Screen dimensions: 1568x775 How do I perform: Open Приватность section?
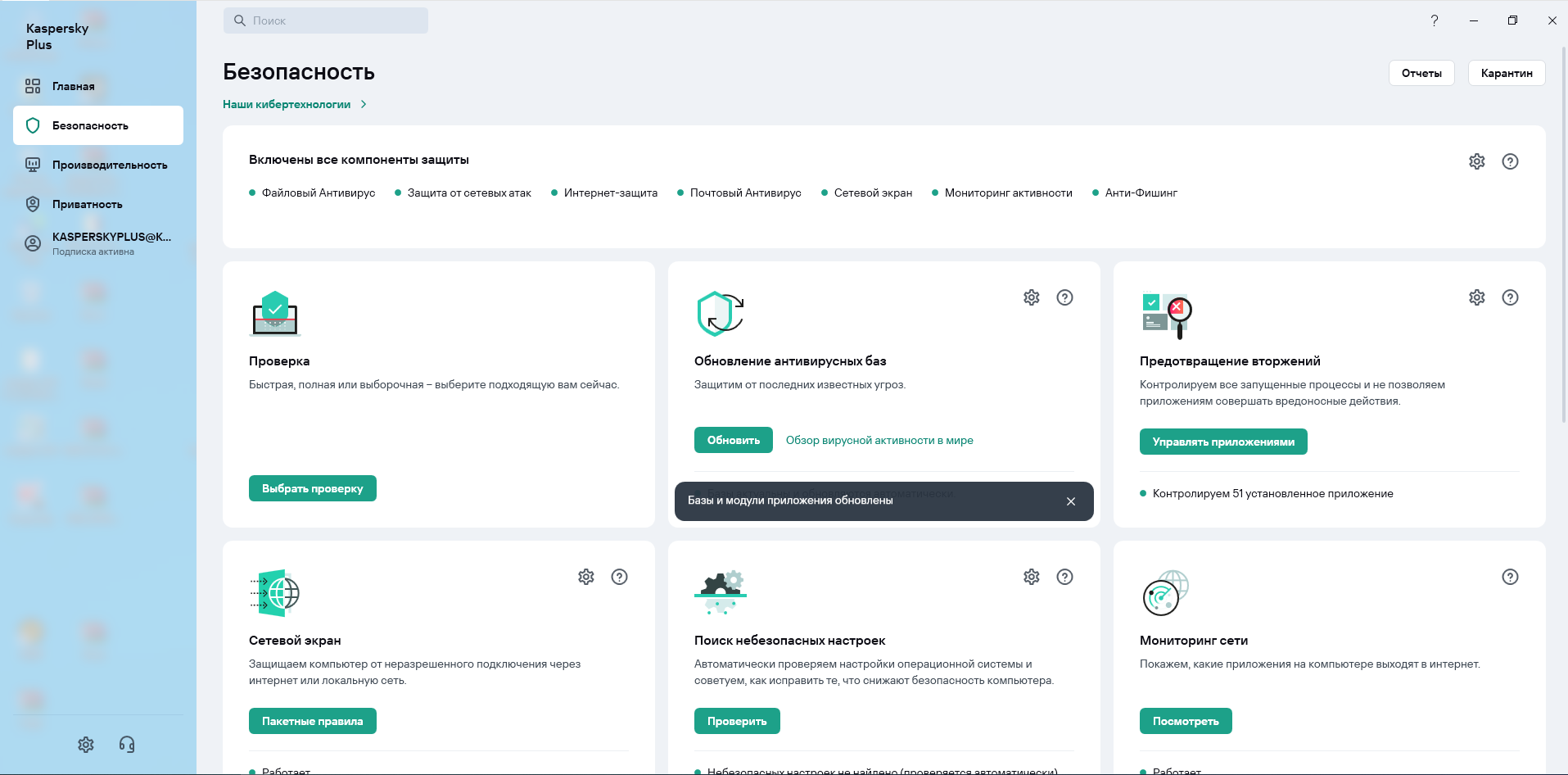point(98,204)
